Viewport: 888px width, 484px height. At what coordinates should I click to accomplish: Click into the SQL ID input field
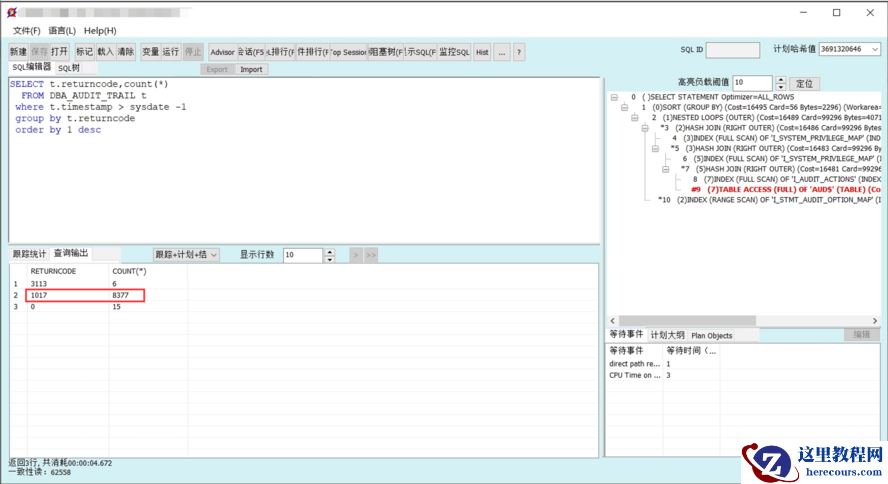pos(733,50)
